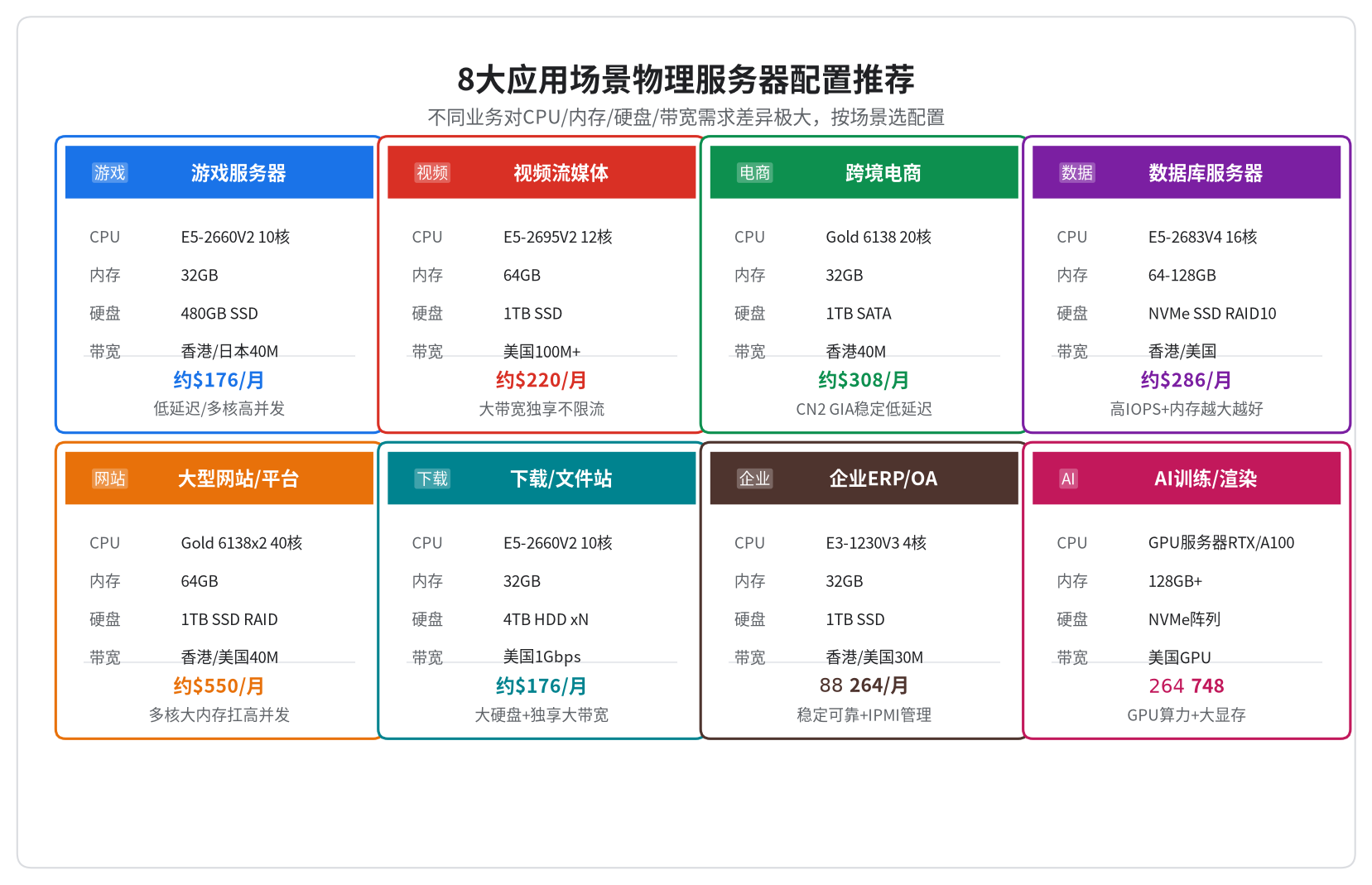Screen dimensions: 1372x885
Task: Click the CN2 GIA稳定低延迟 note
Action: (x=864, y=409)
